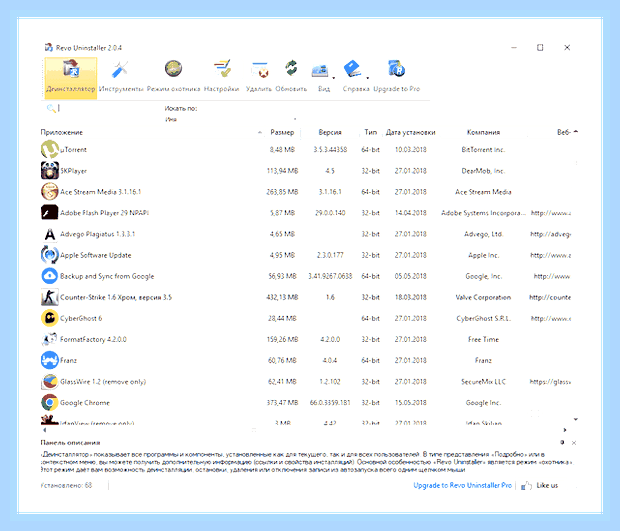The image size is (620, 531).
Task: Select the Adobe Flash Player icon
Action: coord(49,212)
